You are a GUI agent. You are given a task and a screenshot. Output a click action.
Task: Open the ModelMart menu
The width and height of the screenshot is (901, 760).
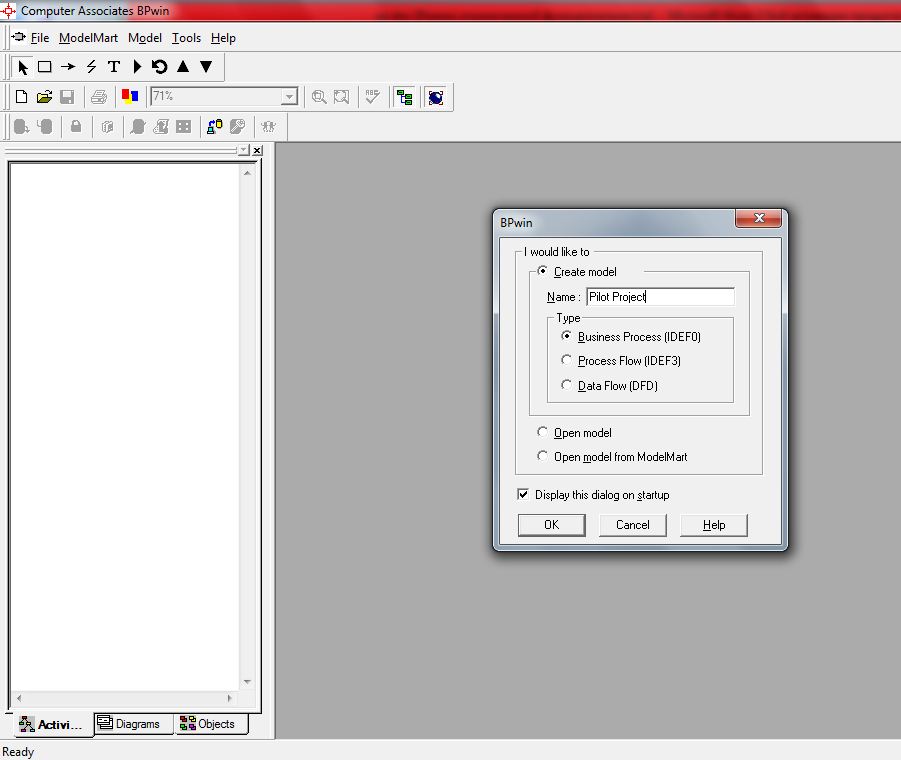coord(88,38)
